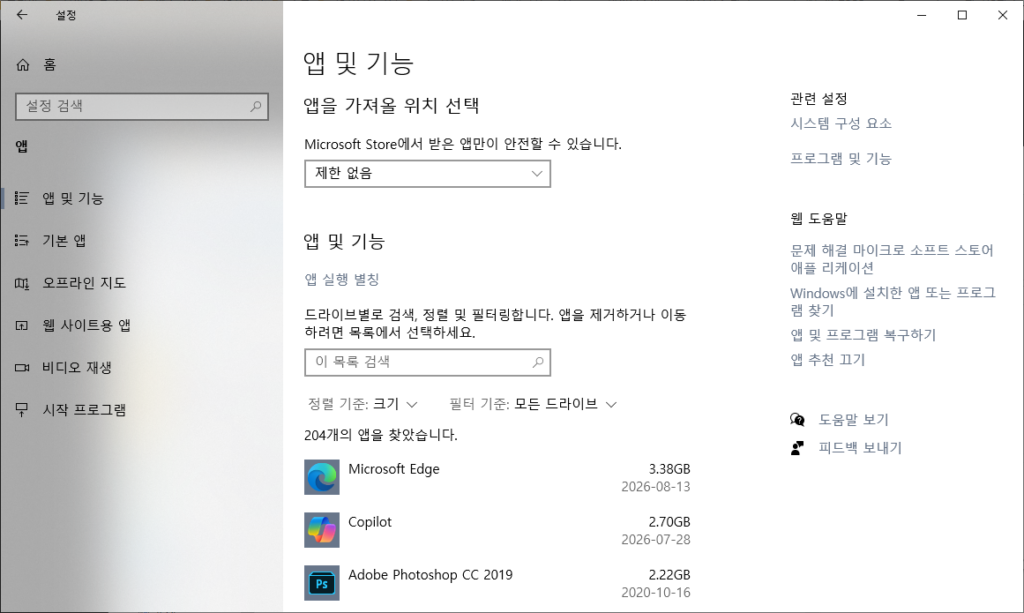Open the Home icon in the sidebar

(23, 65)
